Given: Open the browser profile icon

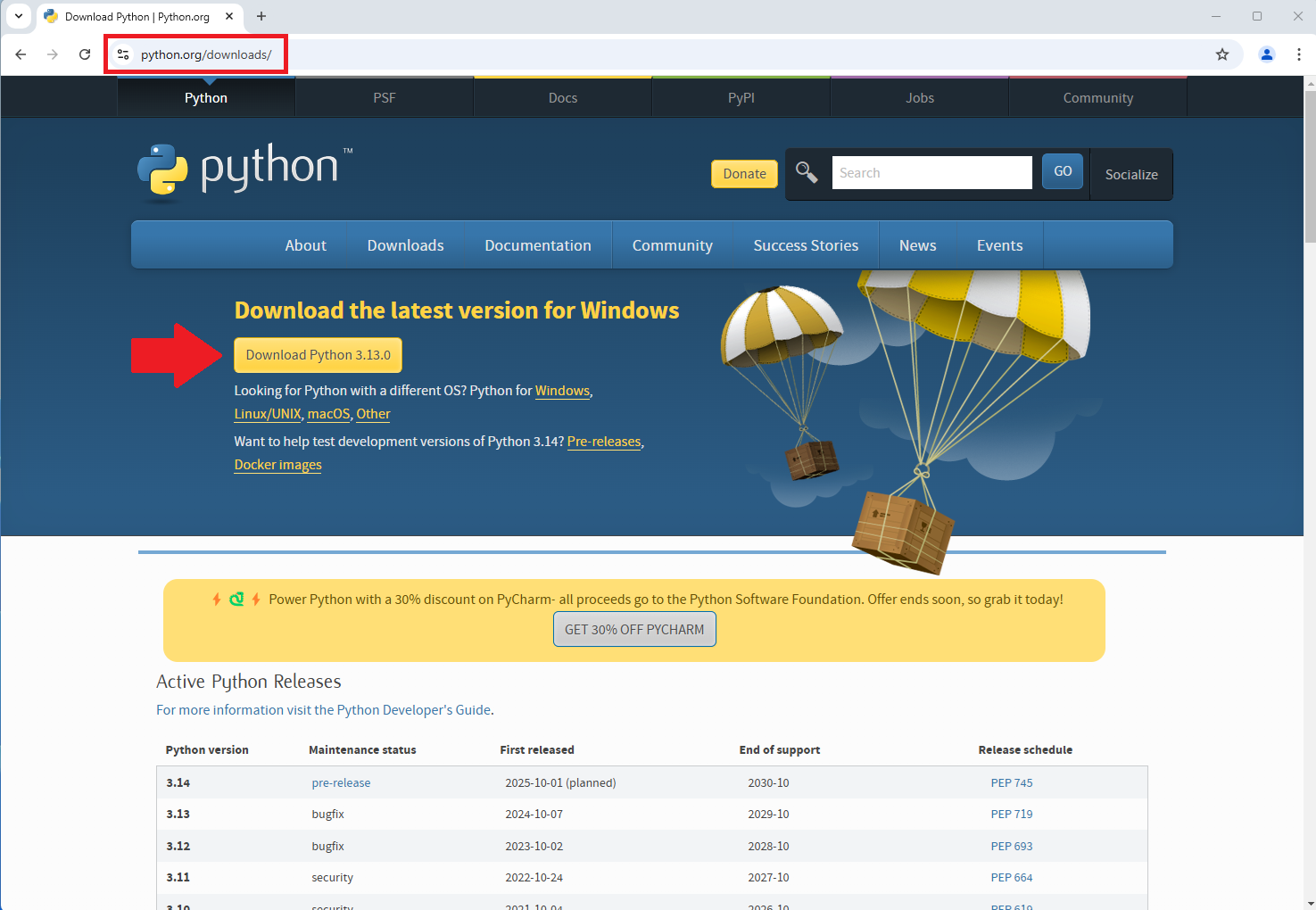Looking at the screenshot, I should (1267, 54).
